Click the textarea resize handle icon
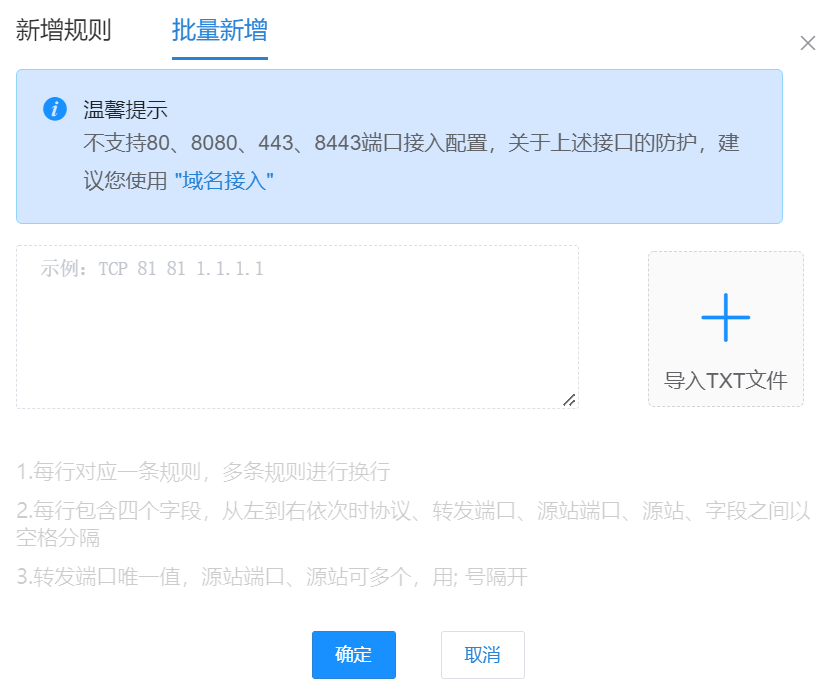 569,400
